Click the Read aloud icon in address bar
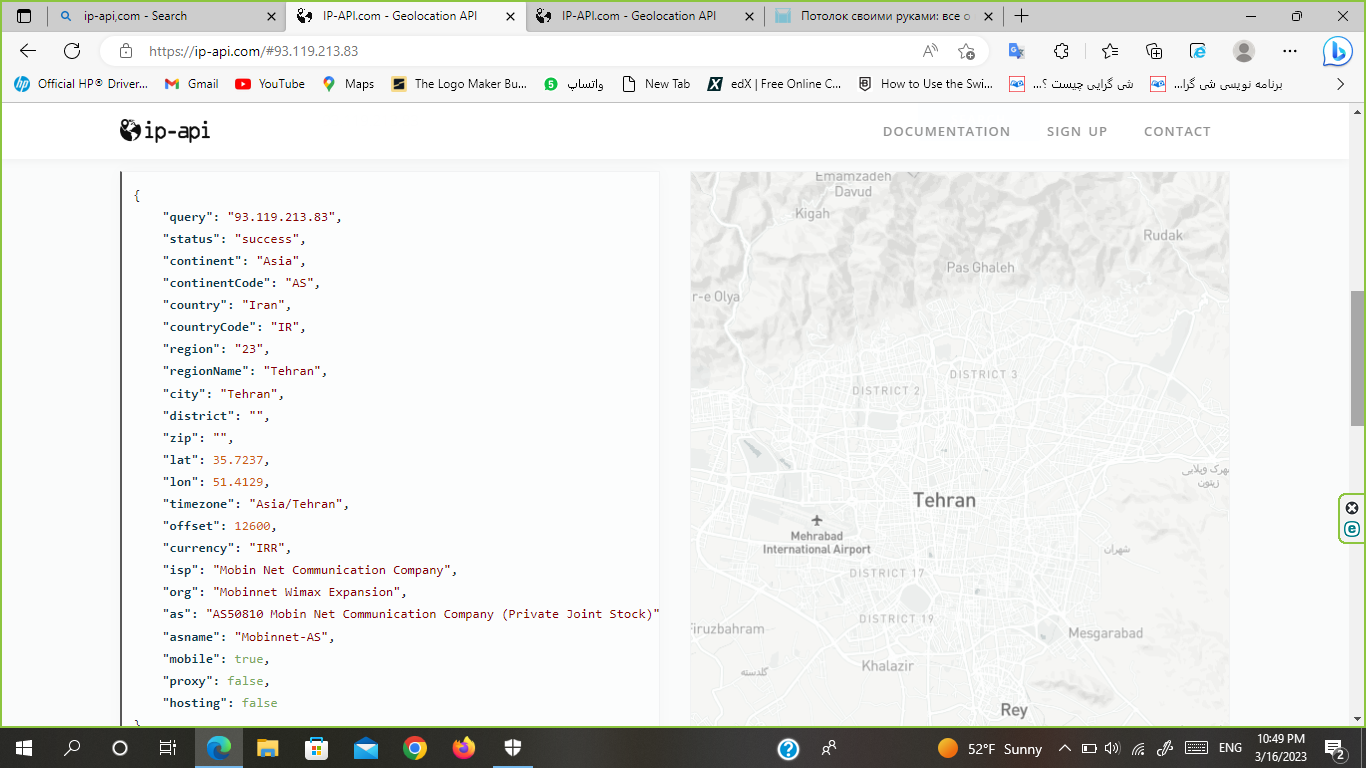This screenshot has width=1366, height=768. point(930,51)
